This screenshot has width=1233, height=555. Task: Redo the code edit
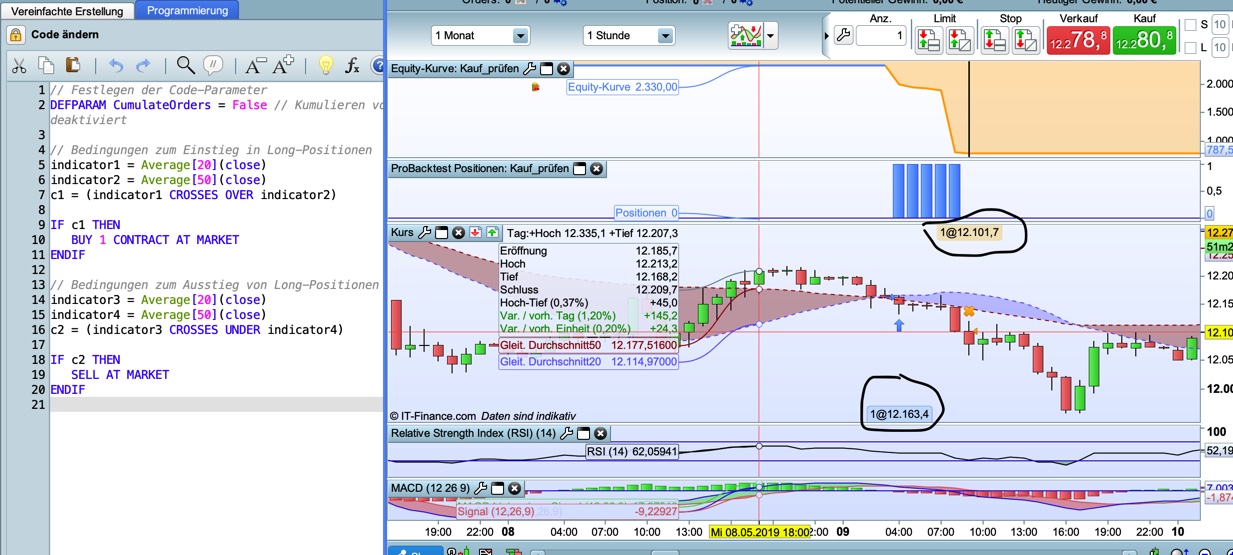click(x=143, y=66)
